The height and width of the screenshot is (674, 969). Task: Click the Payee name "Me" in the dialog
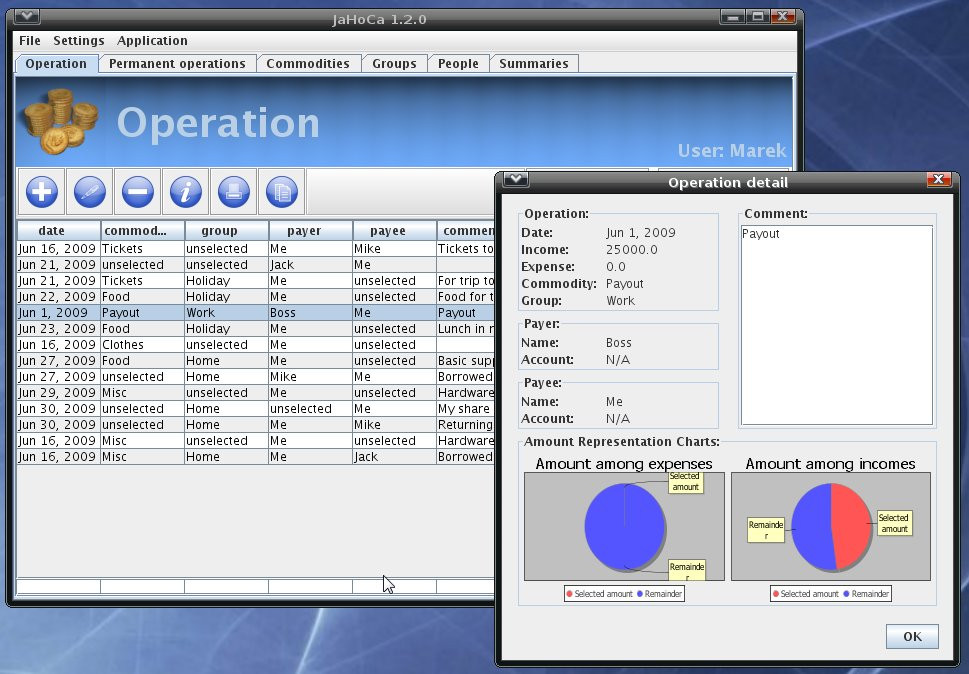(614, 402)
